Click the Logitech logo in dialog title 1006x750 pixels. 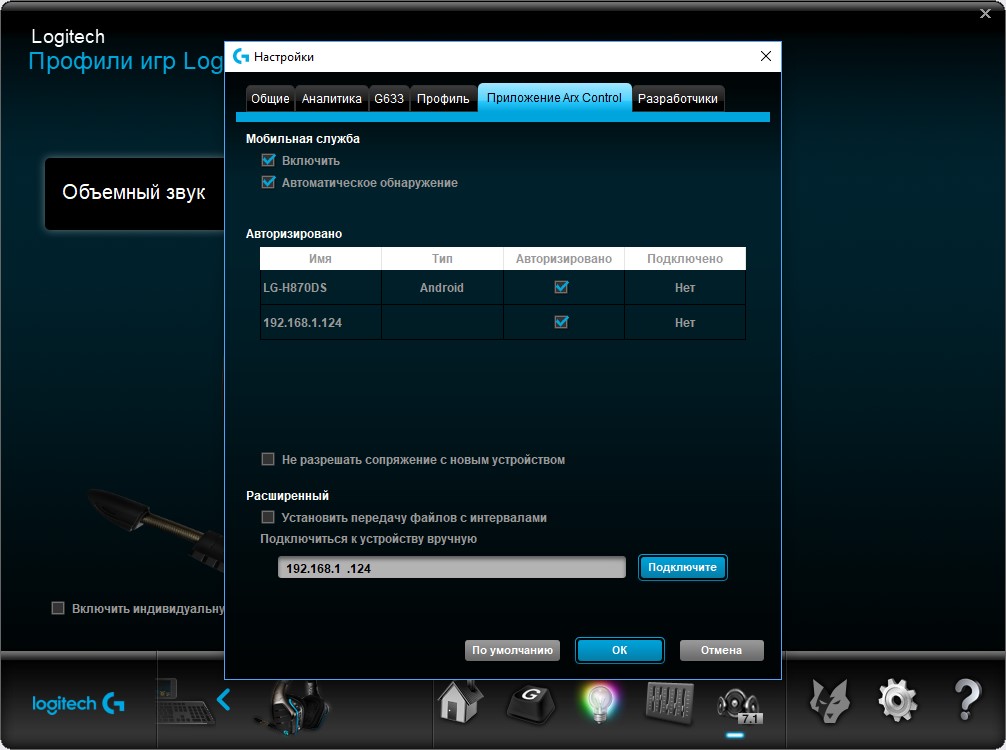pyautogui.click(x=241, y=56)
